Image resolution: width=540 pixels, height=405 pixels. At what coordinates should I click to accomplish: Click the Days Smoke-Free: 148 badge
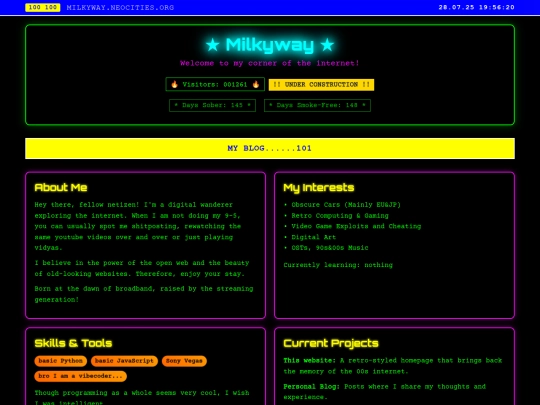click(x=317, y=105)
